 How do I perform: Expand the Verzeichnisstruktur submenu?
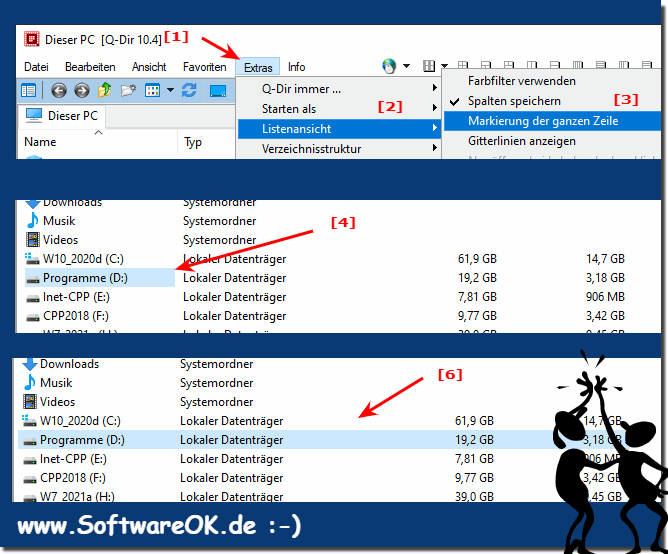(x=338, y=149)
